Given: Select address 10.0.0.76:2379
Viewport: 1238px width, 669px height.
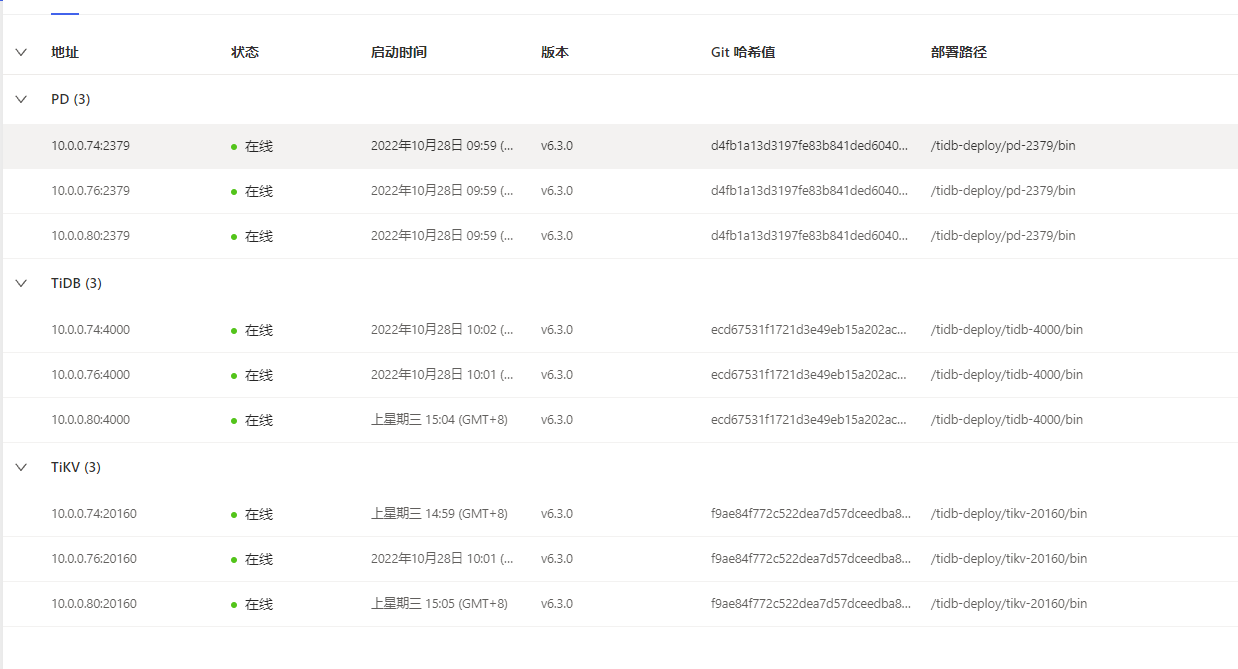Looking at the screenshot, I should coord(91,191).
